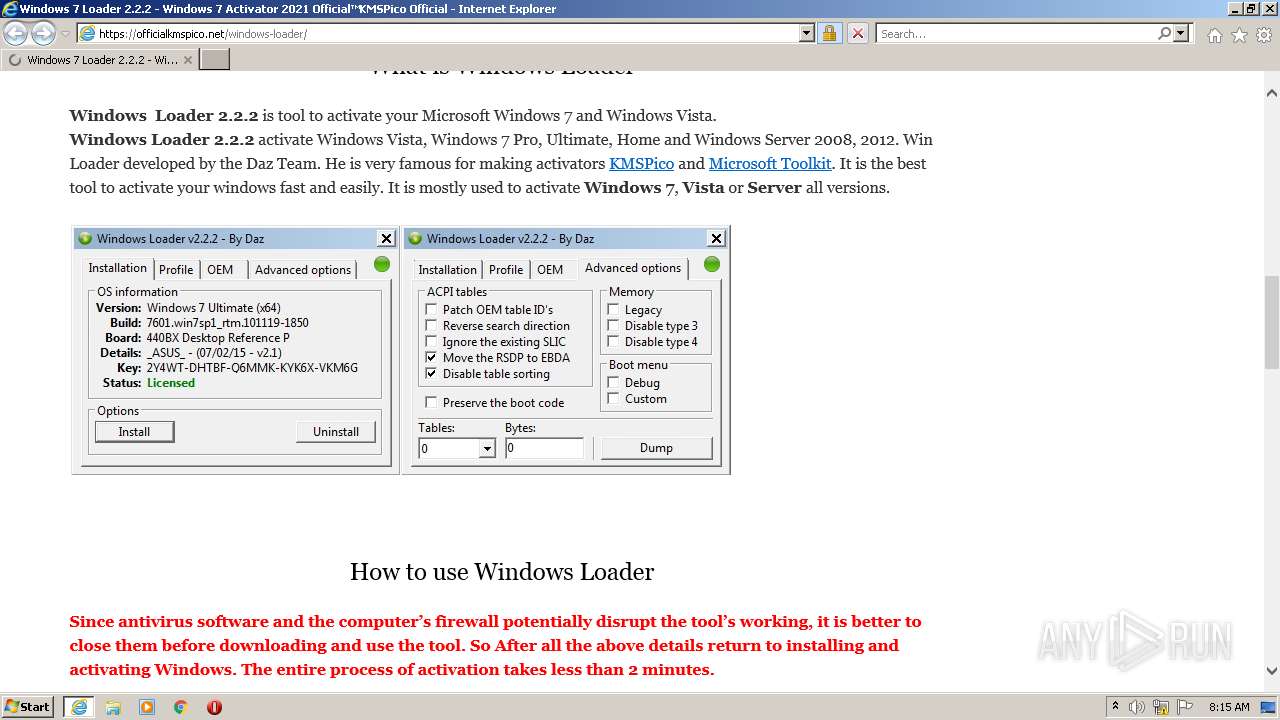Click the page icon in the address bar
The height and width of the screenshot is (720, 1280).
[x=87, y=33]
